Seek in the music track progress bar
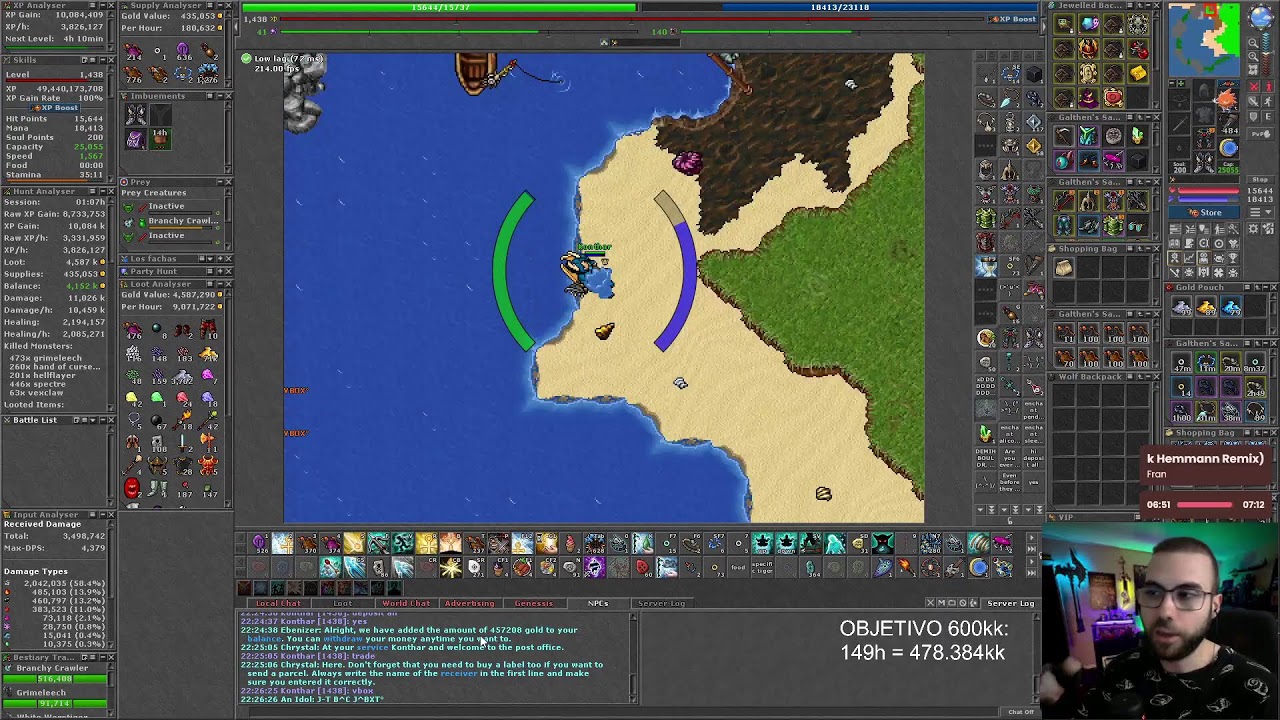 (x=1205, y=505)
